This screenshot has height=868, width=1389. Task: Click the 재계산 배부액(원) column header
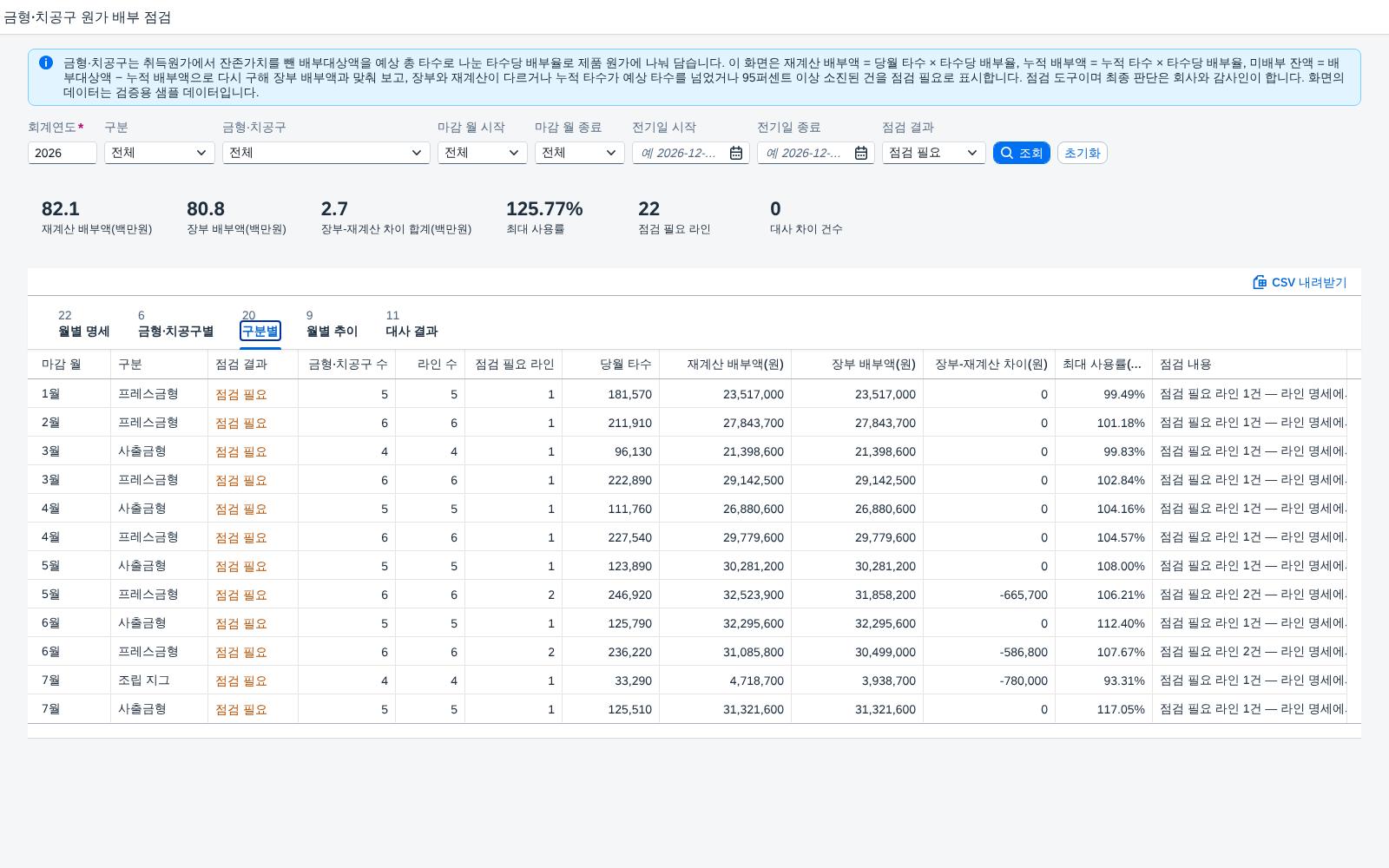tap(726, 365)
